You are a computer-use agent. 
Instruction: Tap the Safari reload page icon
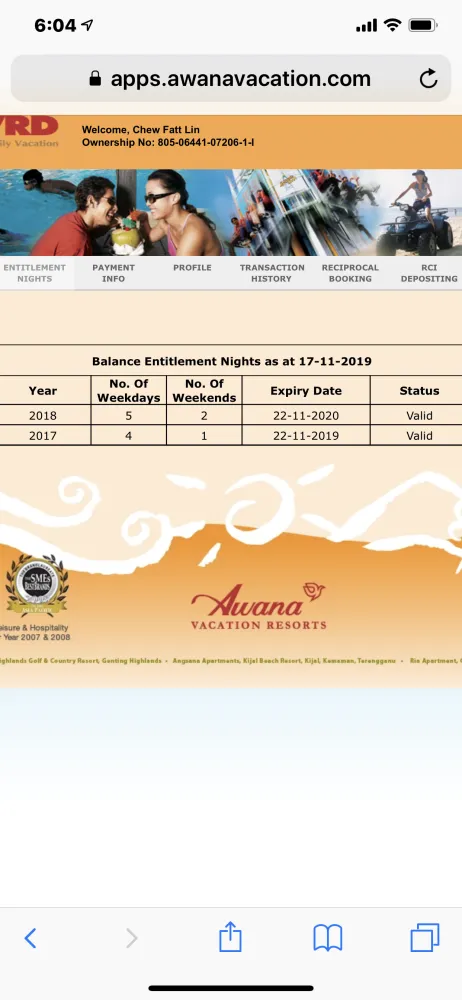[x=428, y=78]
